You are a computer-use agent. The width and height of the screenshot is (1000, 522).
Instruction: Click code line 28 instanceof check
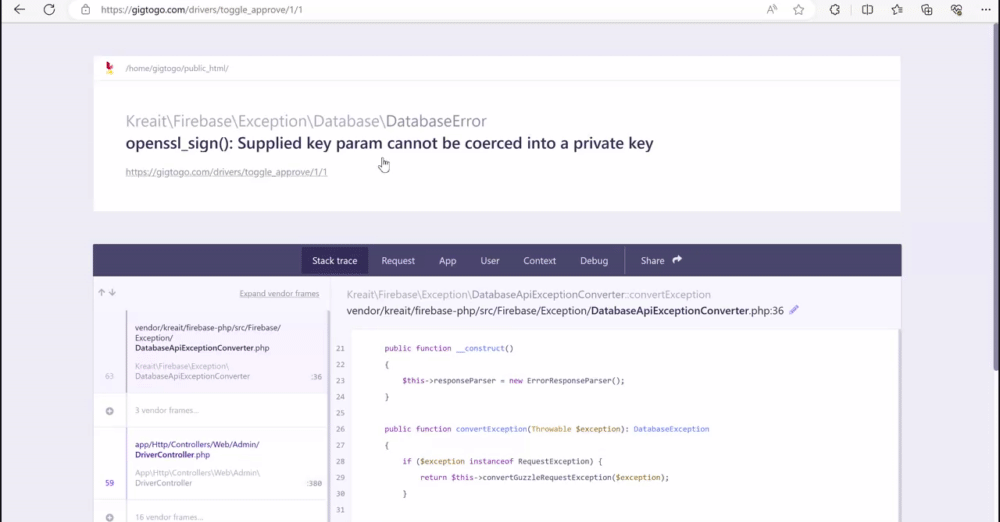(502, 461)
